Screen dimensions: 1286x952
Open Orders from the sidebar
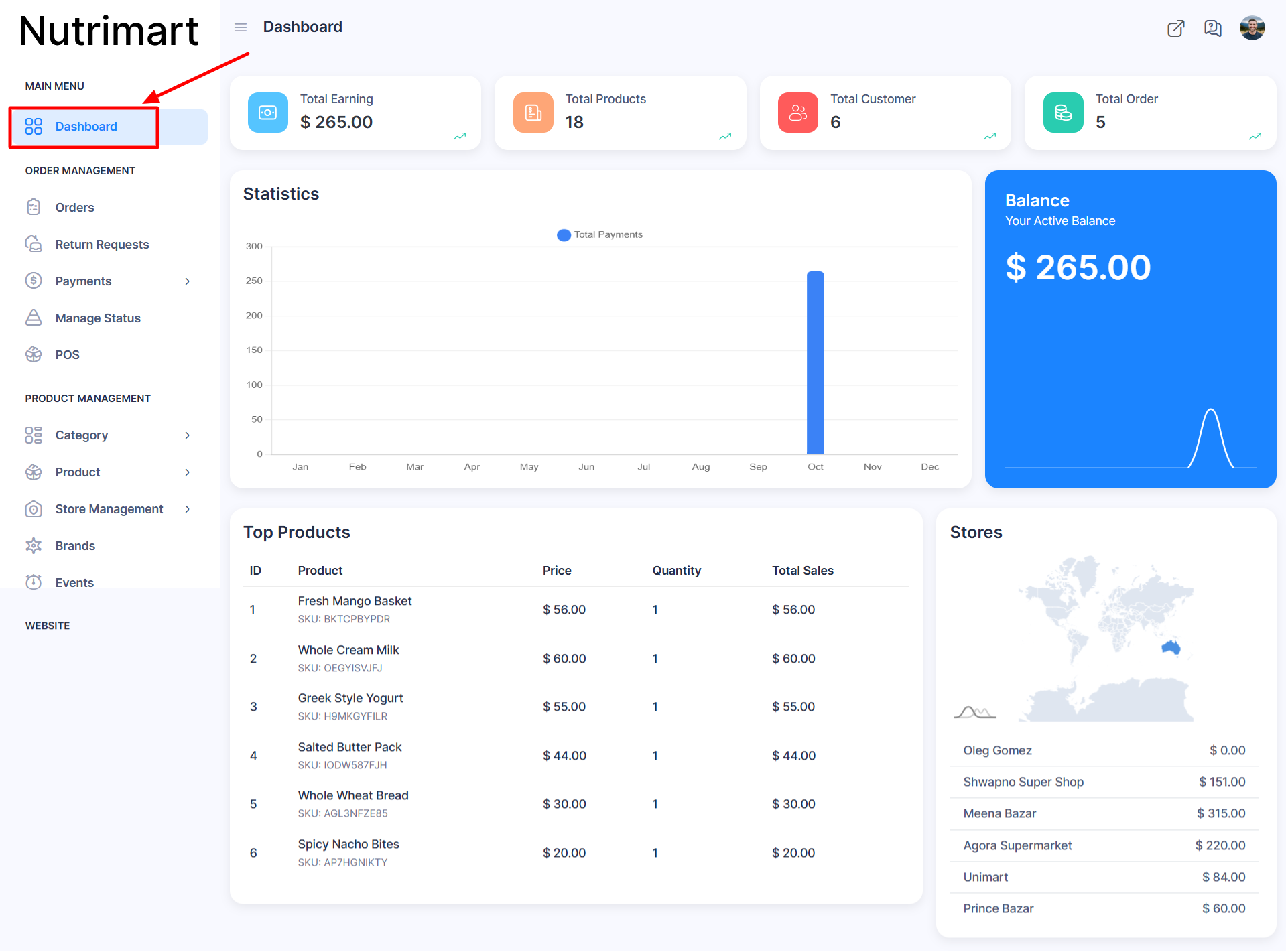click(74, 208)
